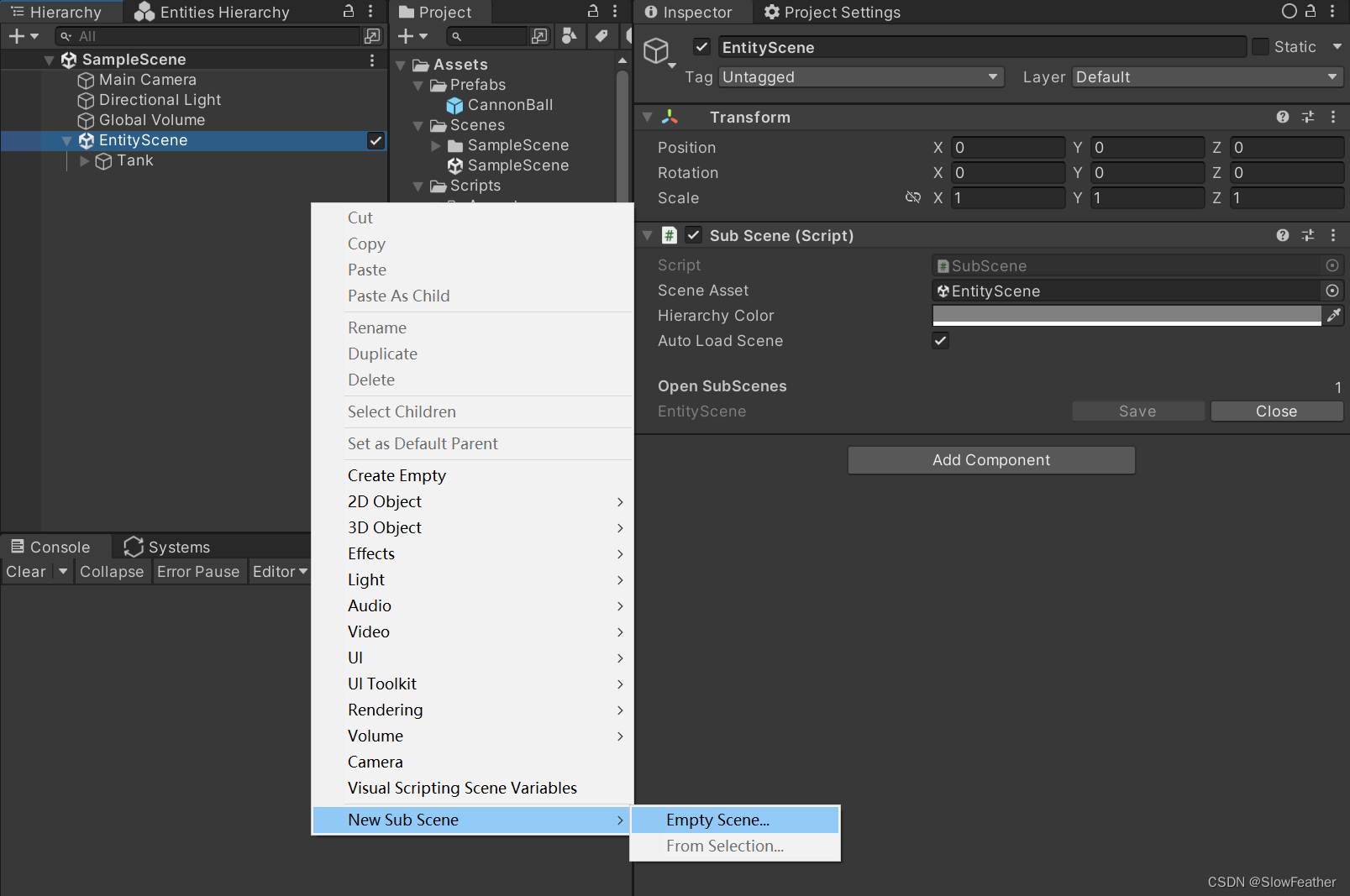This screenshot has width=1350, height=896.
Task: Collapse the Prefabs folder
Action: coord(418,85)
